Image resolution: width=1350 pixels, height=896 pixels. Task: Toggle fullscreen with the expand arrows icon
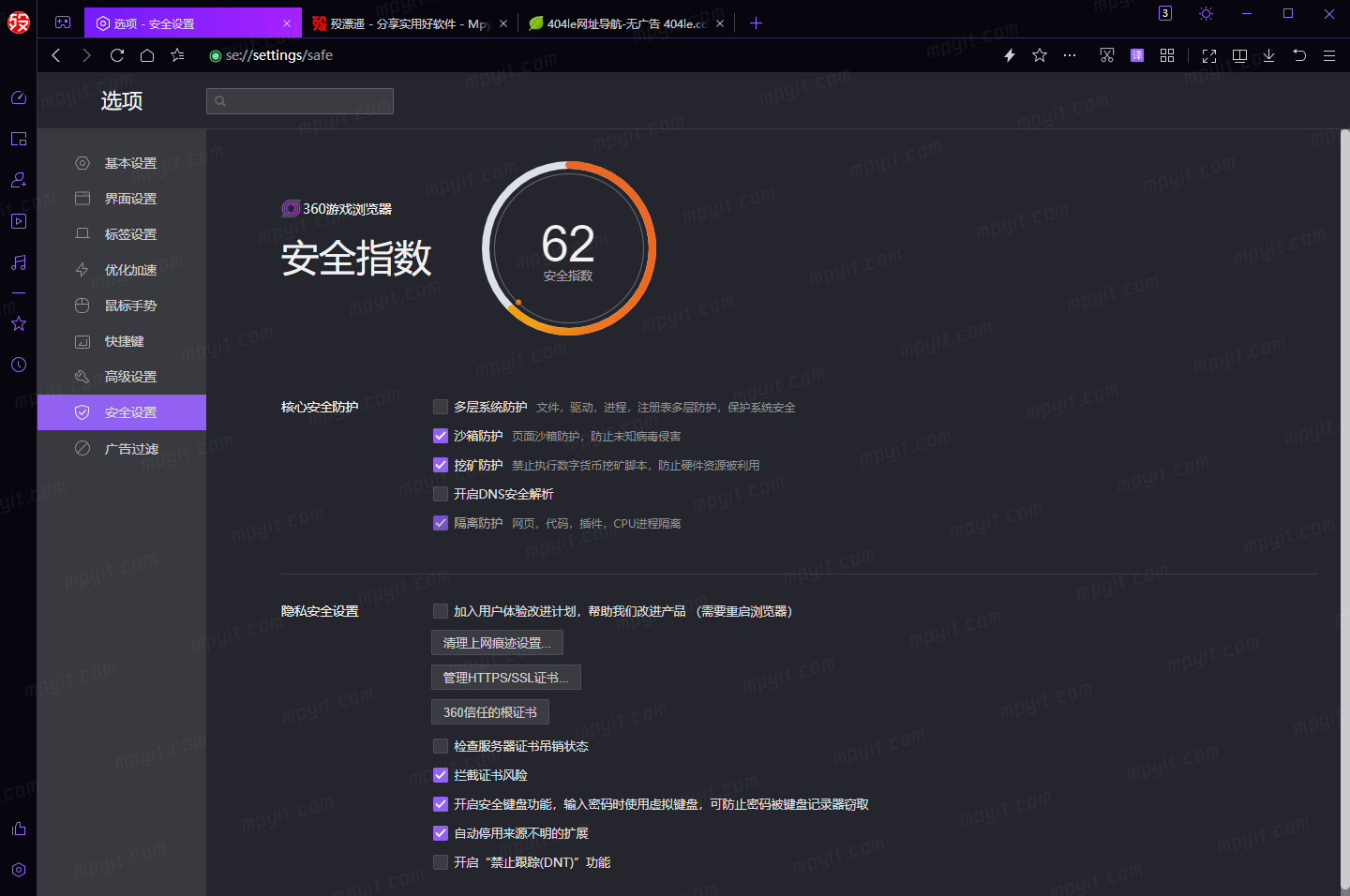1209,56
